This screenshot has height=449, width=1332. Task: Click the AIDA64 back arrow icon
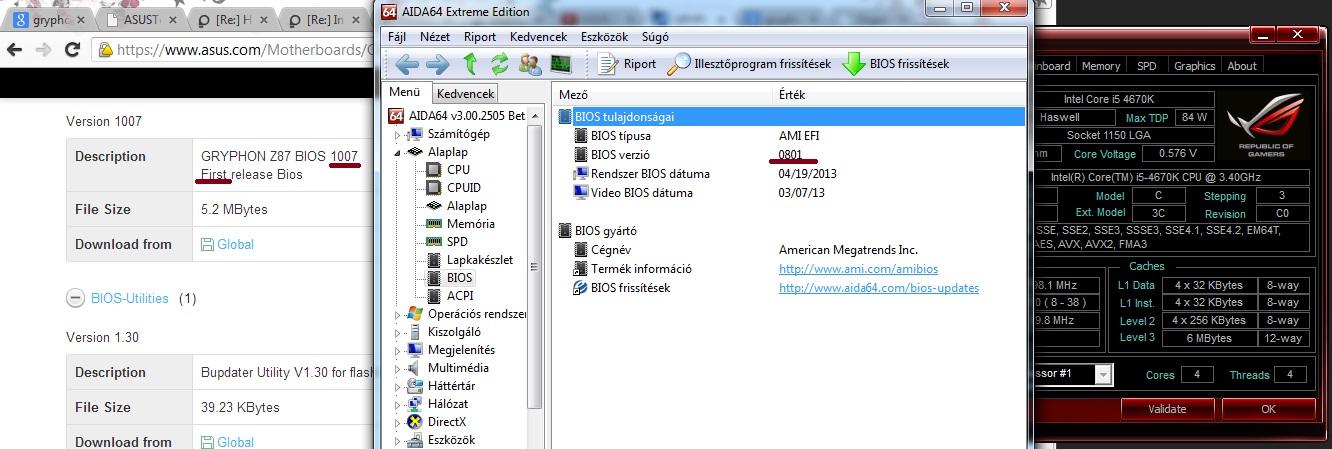(406, 64)
